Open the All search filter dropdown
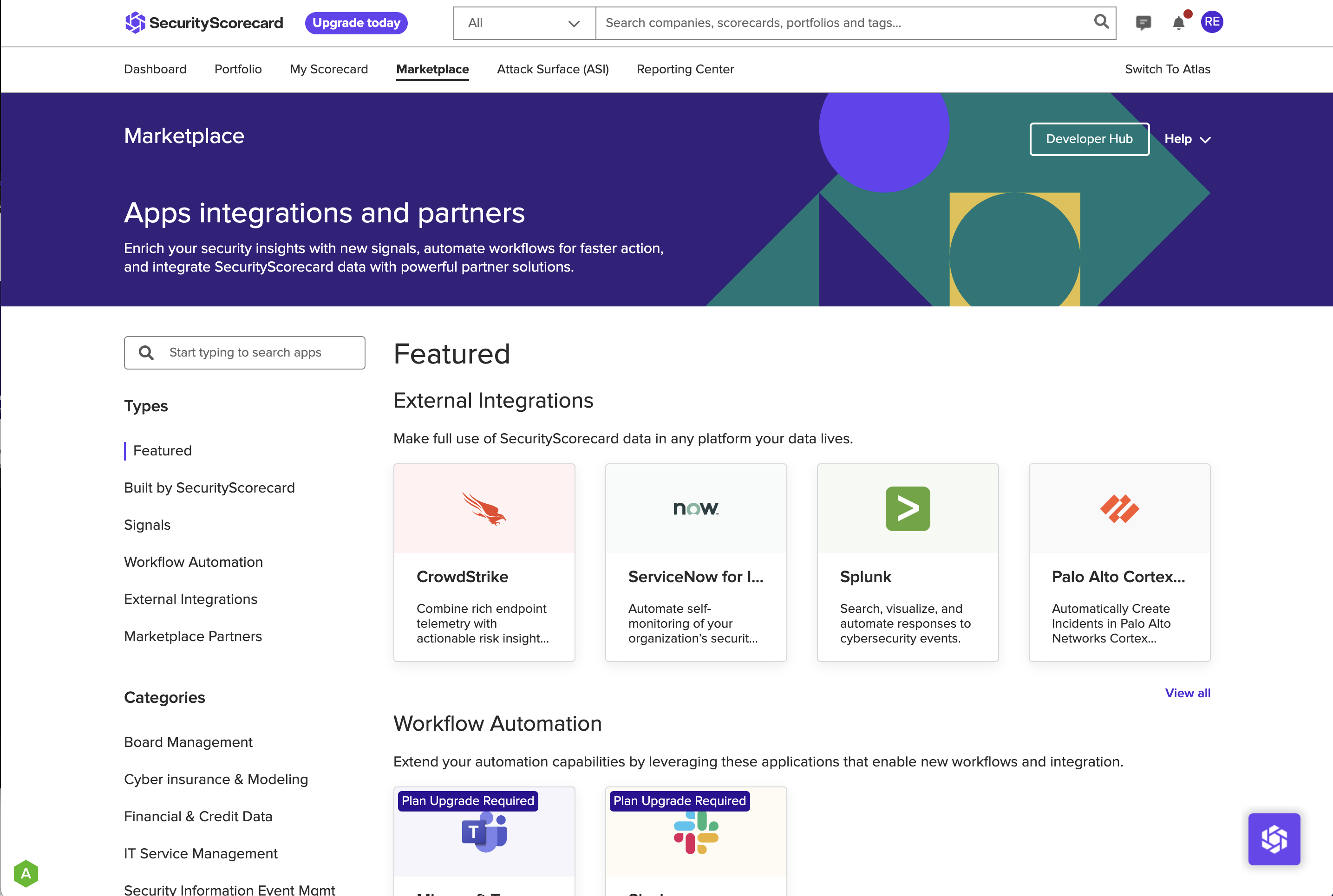The height and width of the screenshot is (896, 1333). point(523,23)
